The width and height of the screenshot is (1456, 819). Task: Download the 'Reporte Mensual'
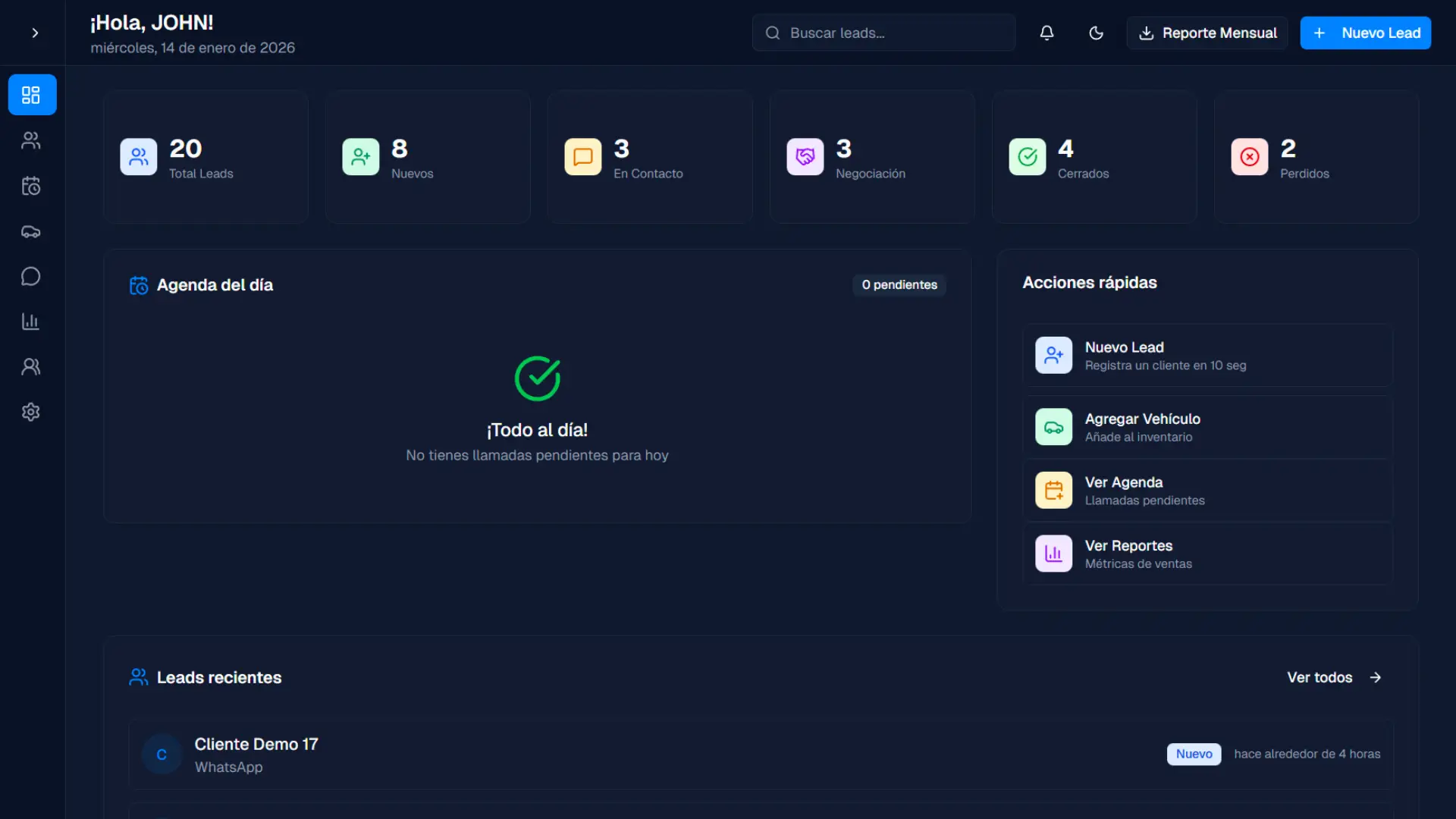(1207, 33)
